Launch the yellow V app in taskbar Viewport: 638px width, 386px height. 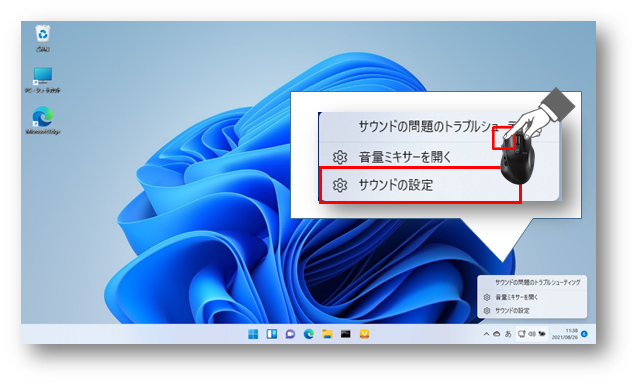click(x=365, y=334)
